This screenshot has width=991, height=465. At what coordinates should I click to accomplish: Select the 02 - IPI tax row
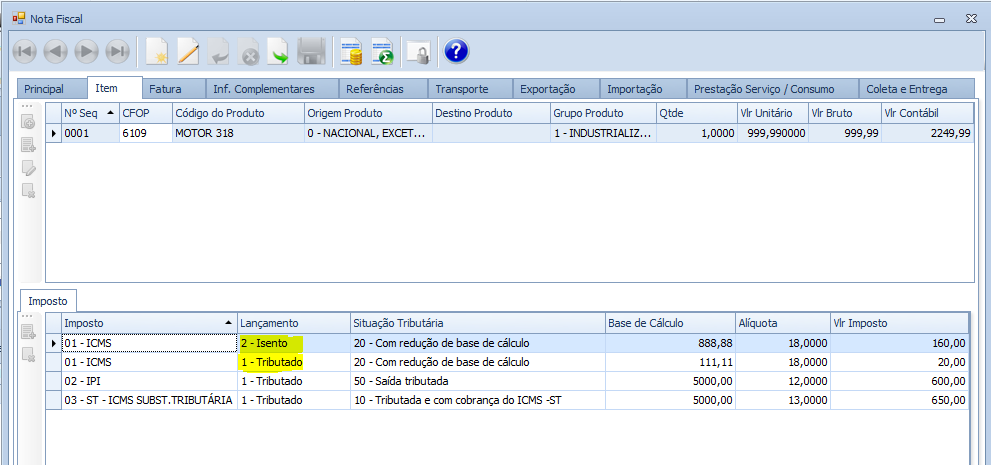click(149, 381)
